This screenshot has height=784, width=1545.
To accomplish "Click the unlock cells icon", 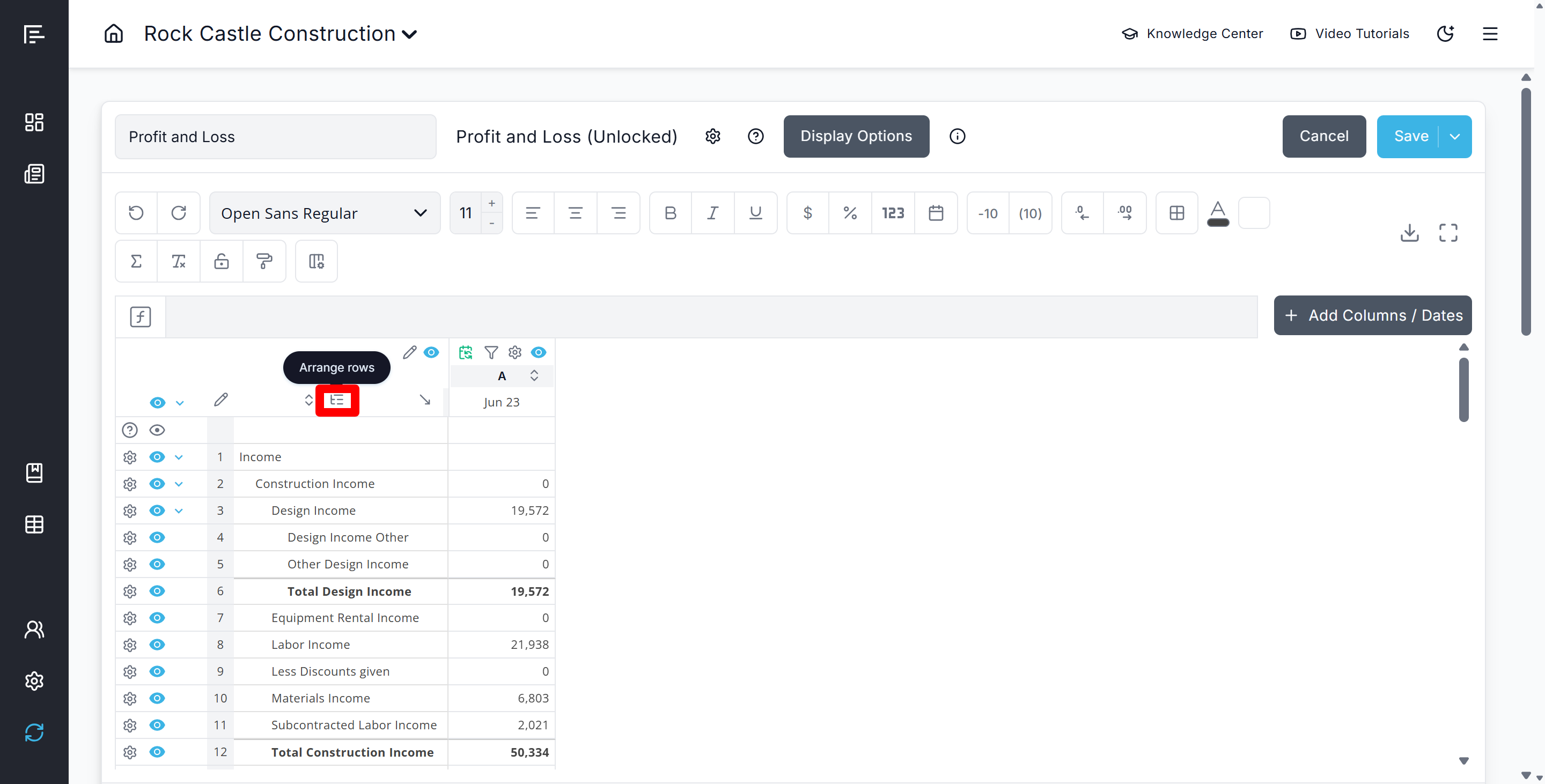I will click(x=222, y=261).
